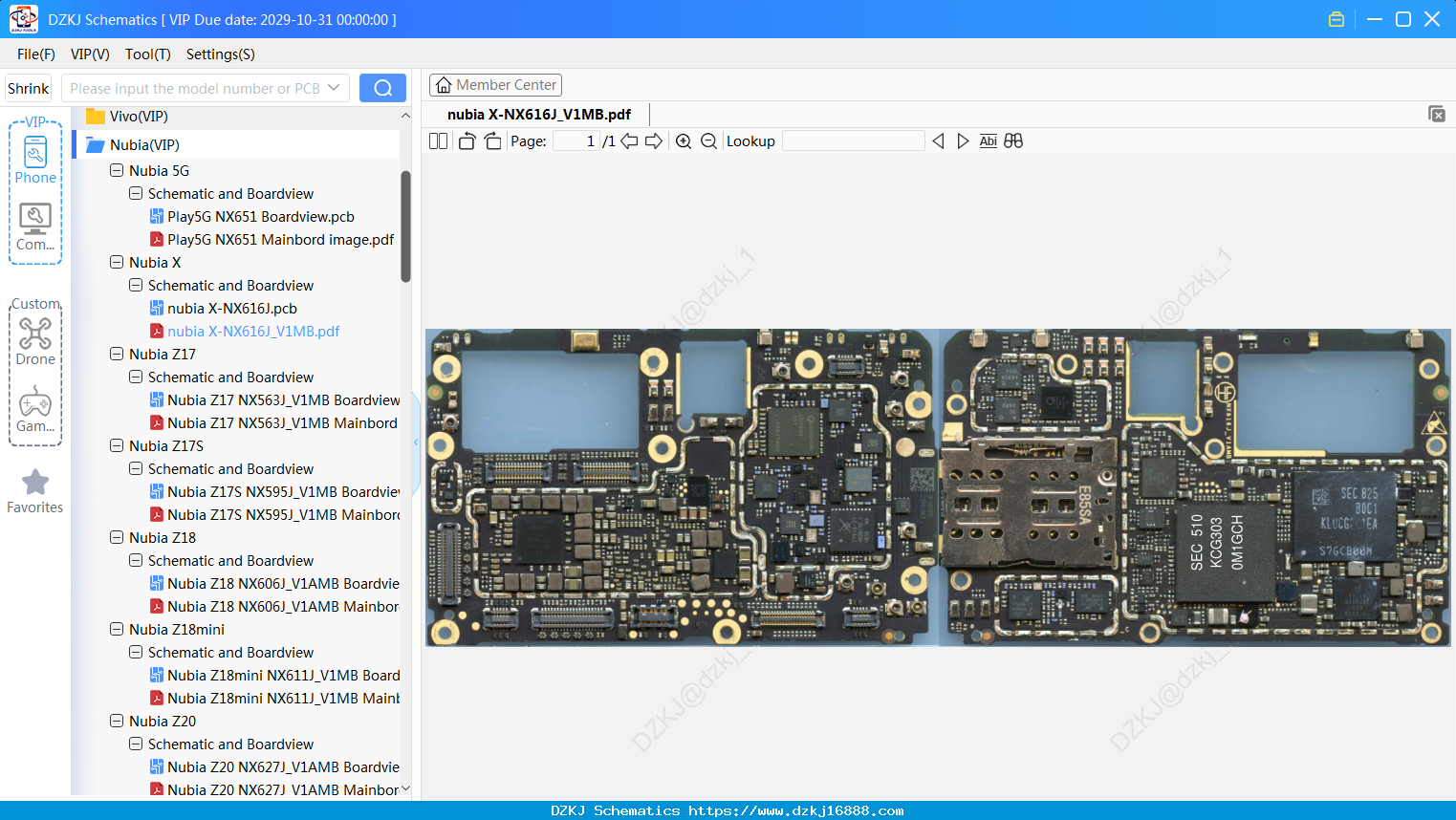1456x820 pixels.
Task: Collapse the Nubia Z17S node
Action: (117, 445)
